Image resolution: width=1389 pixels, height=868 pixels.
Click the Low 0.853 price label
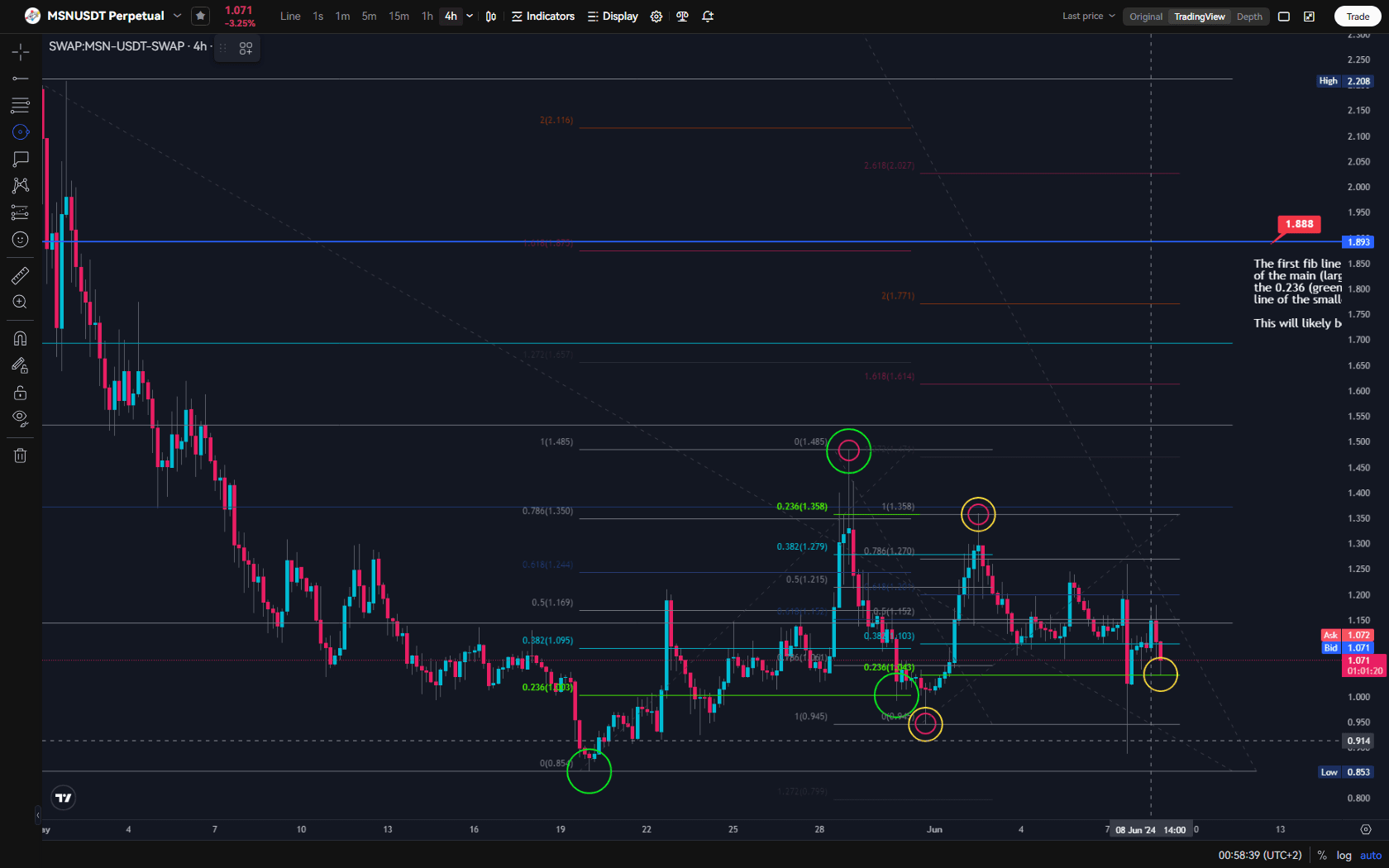pos(1345,772)
